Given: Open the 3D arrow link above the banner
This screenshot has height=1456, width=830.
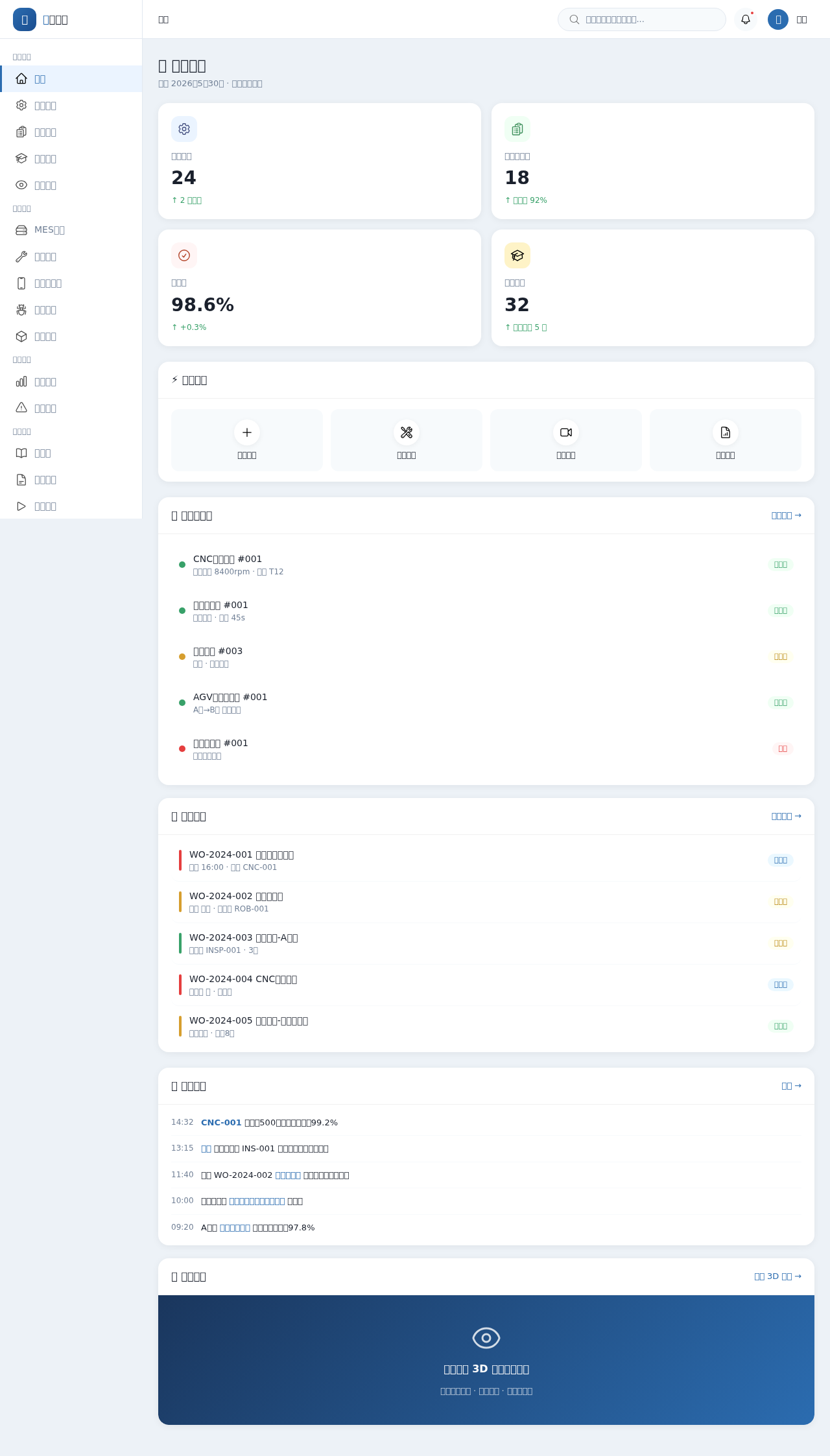Looking at the screenshot, I should pos(778,1276).
